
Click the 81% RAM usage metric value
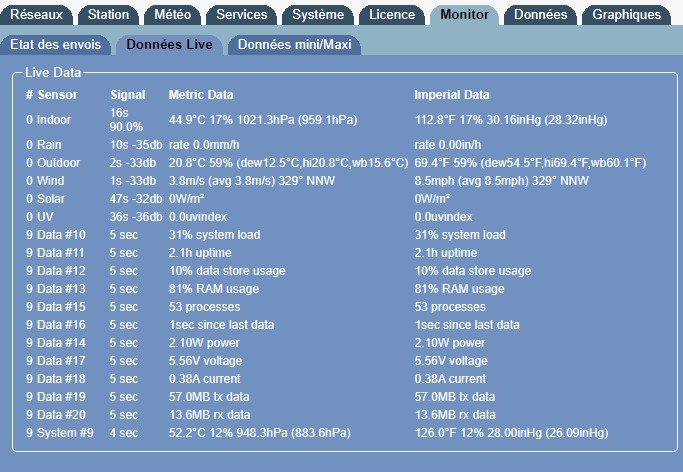coord(213,289)
